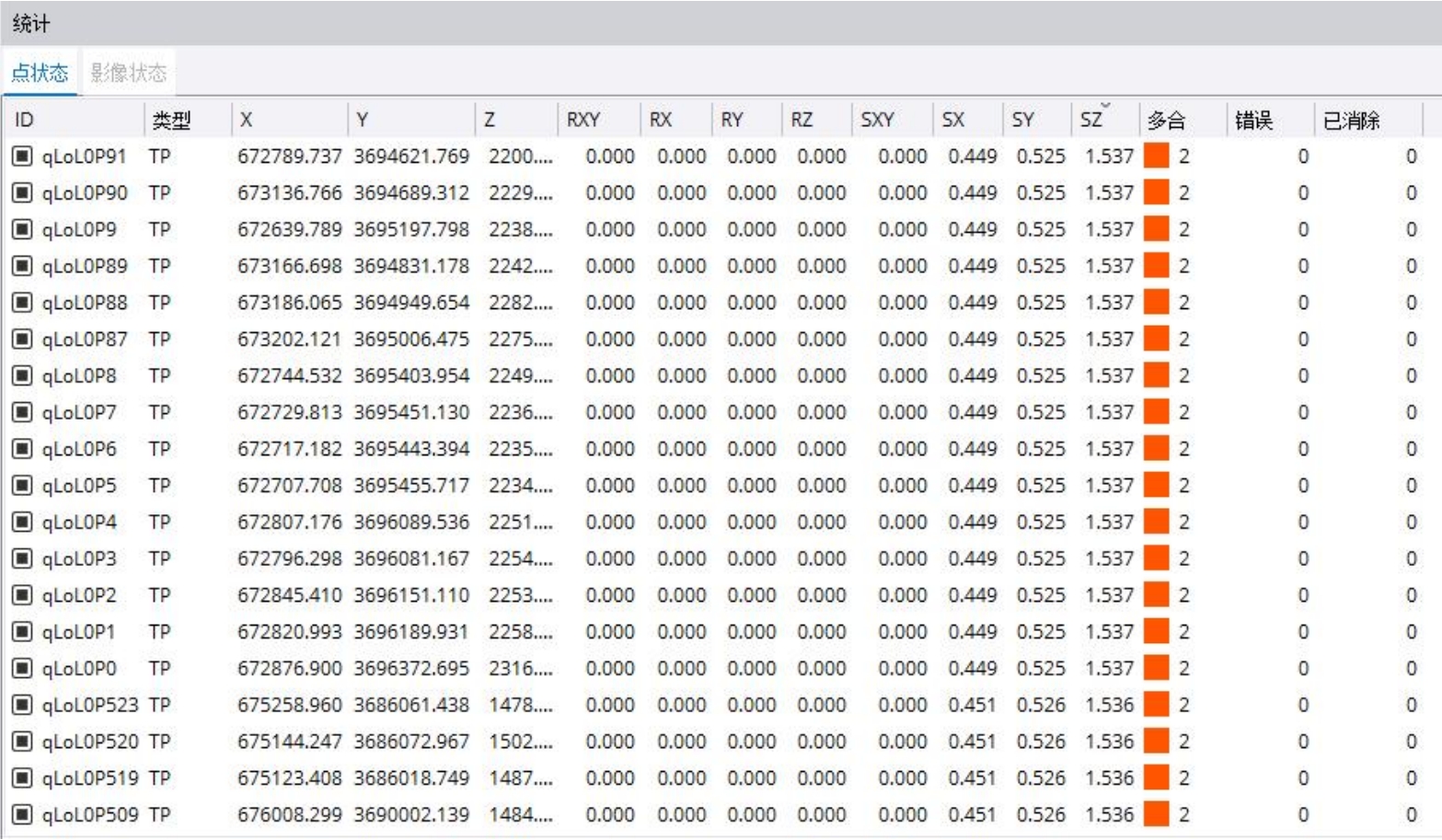The width and height of the screenshot is (1442, 840).
Task: Click orange swatch in qLoL0P89 row
Action: (x=1156, y=266)
